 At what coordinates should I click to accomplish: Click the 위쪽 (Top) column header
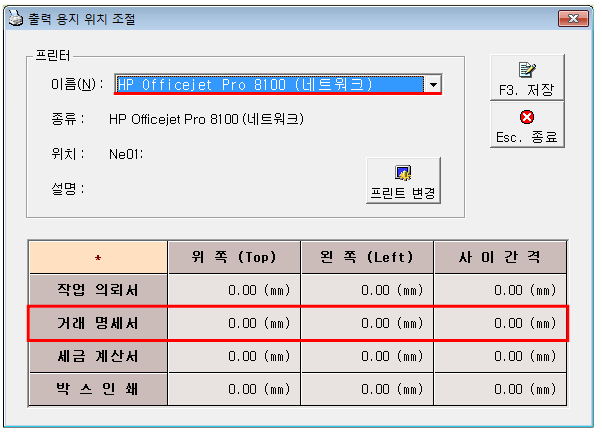234,257
